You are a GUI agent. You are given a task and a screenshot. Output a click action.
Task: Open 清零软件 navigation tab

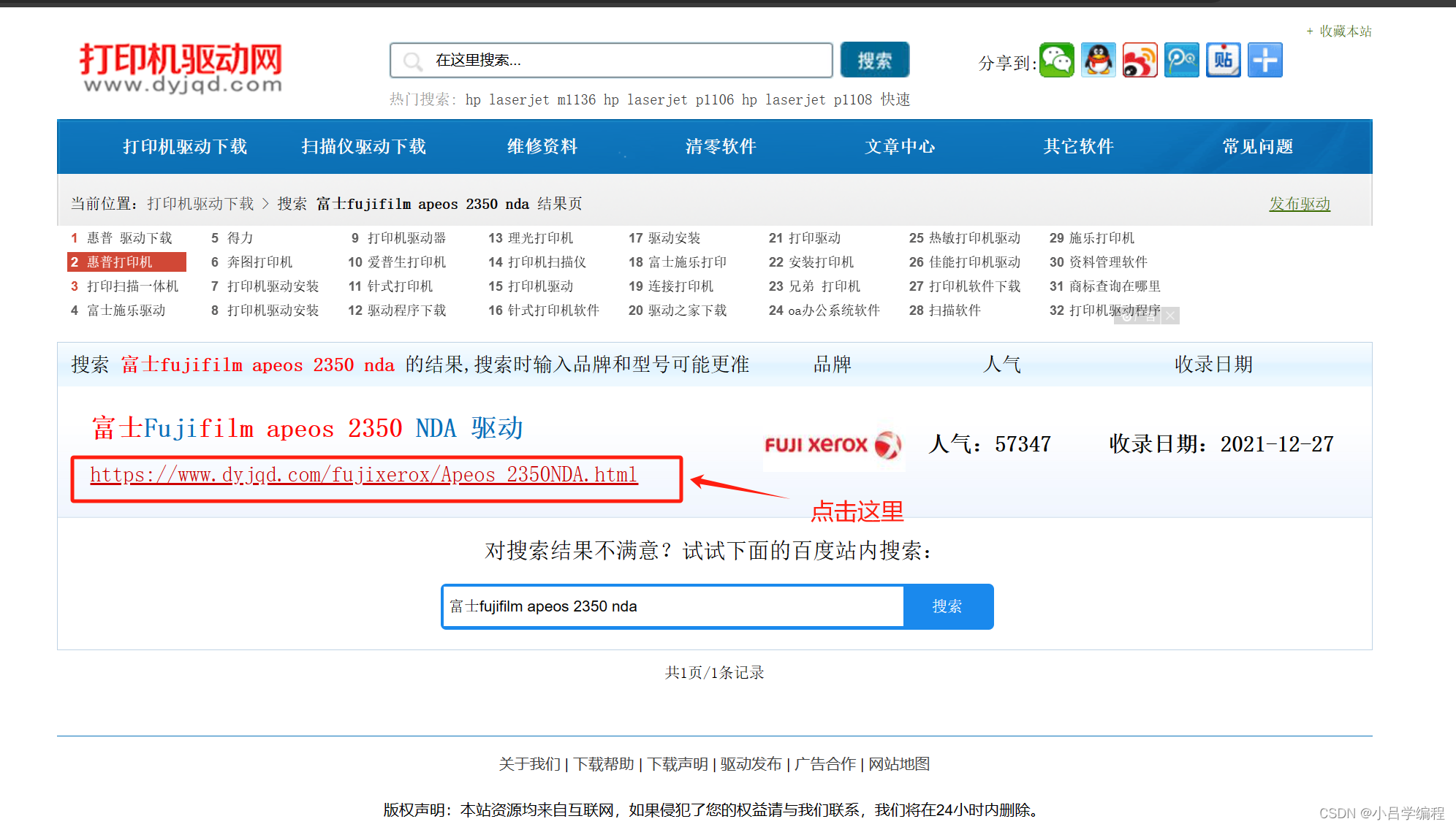click(721, 147)
